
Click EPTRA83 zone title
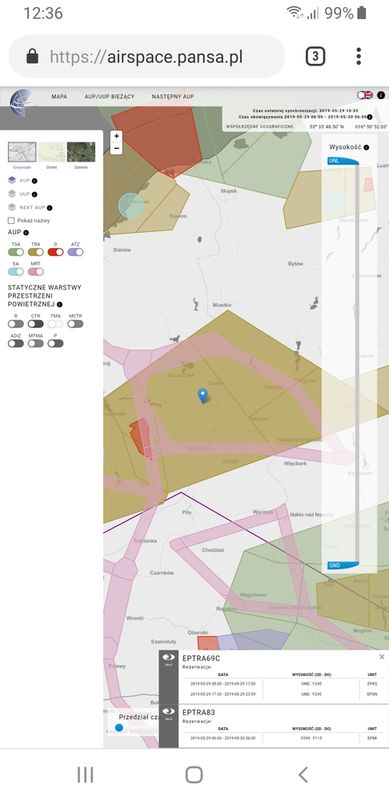198,712
